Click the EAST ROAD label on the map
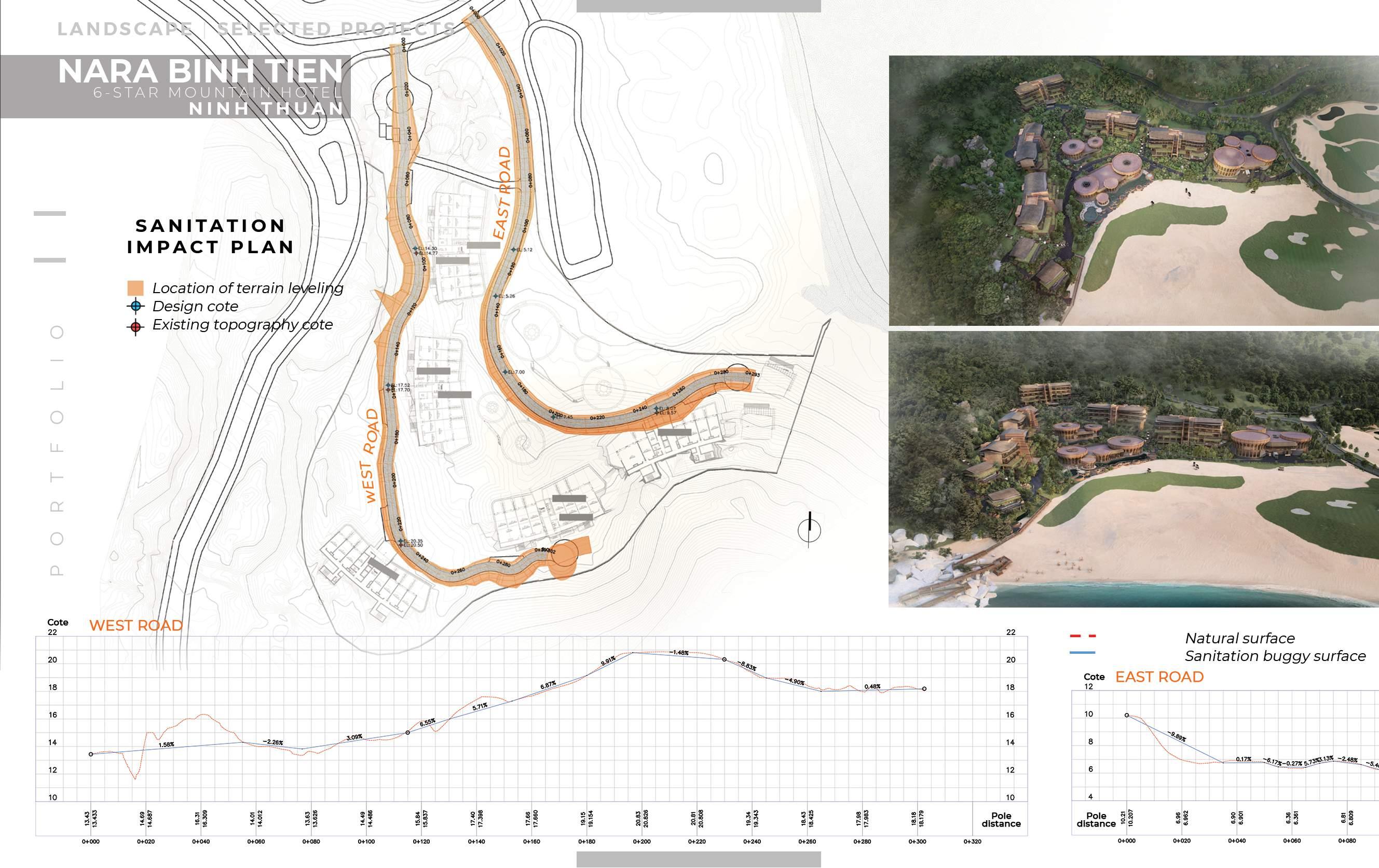Viewport: 1379px width, 868px height. [x=502, y=193]
